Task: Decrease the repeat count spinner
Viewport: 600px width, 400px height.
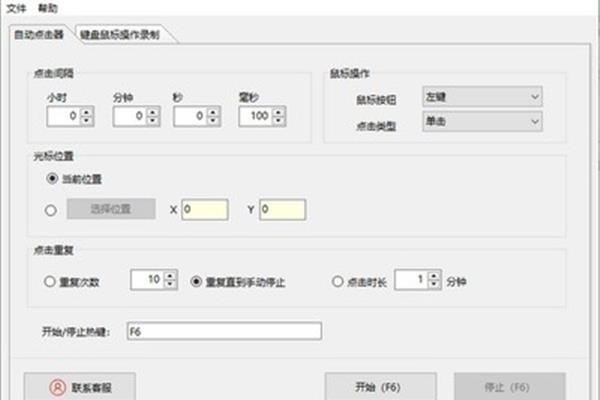Action: tap(170, 284)
